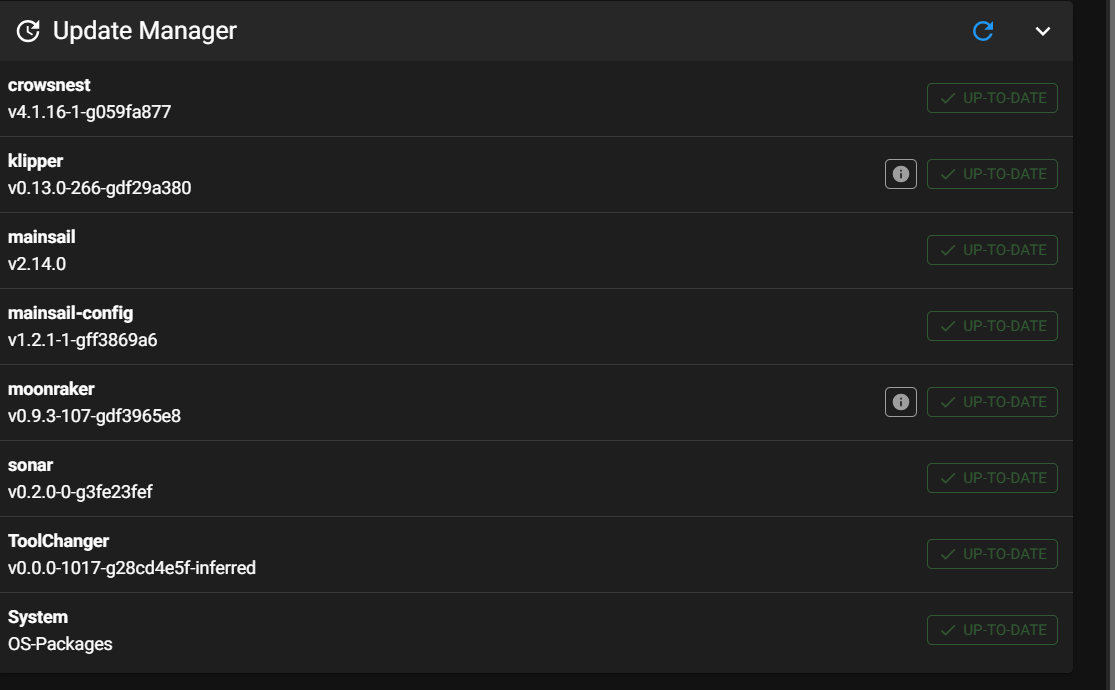Click moonraker UP-TO-DATE button
The width and height of the screenshot is (1115, 690).
click(x=992, y=402)
